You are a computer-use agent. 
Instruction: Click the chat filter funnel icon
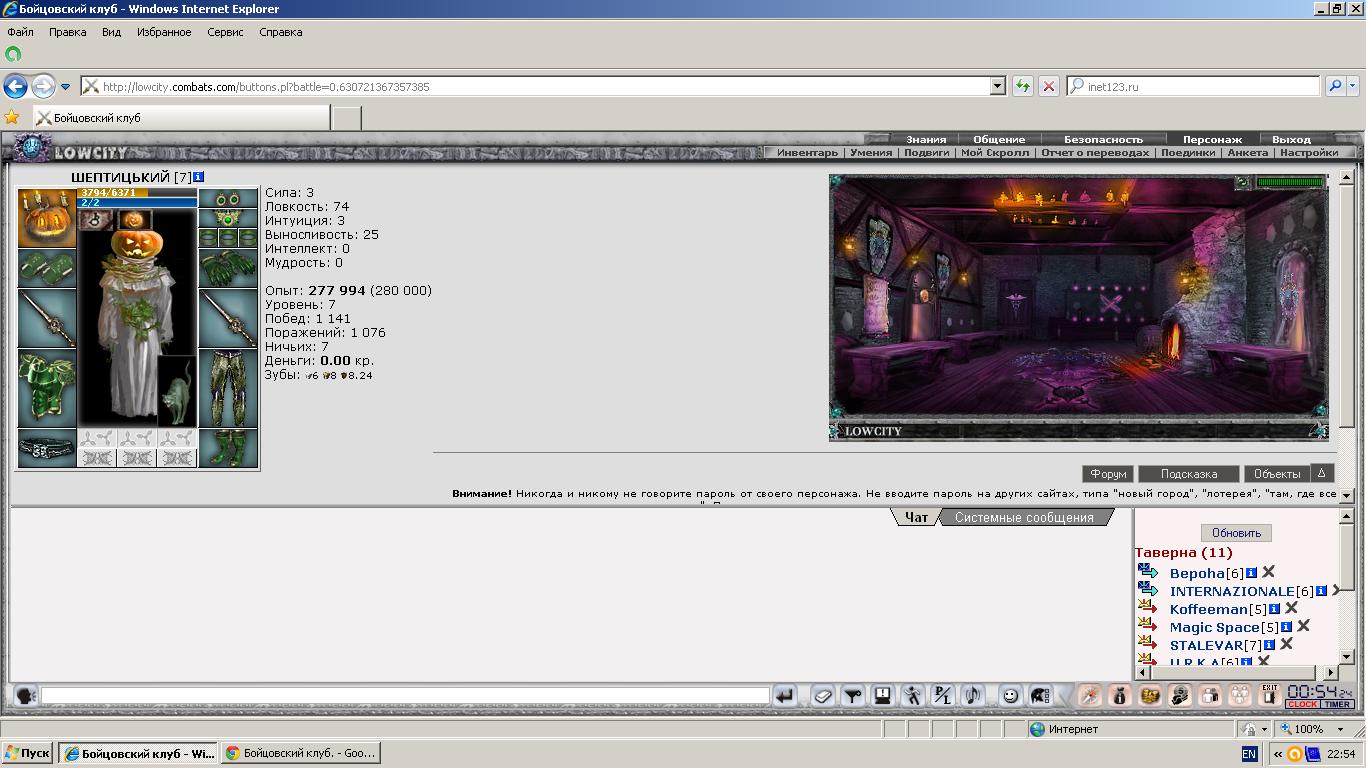pyautogui.click(x=853, y=695)
